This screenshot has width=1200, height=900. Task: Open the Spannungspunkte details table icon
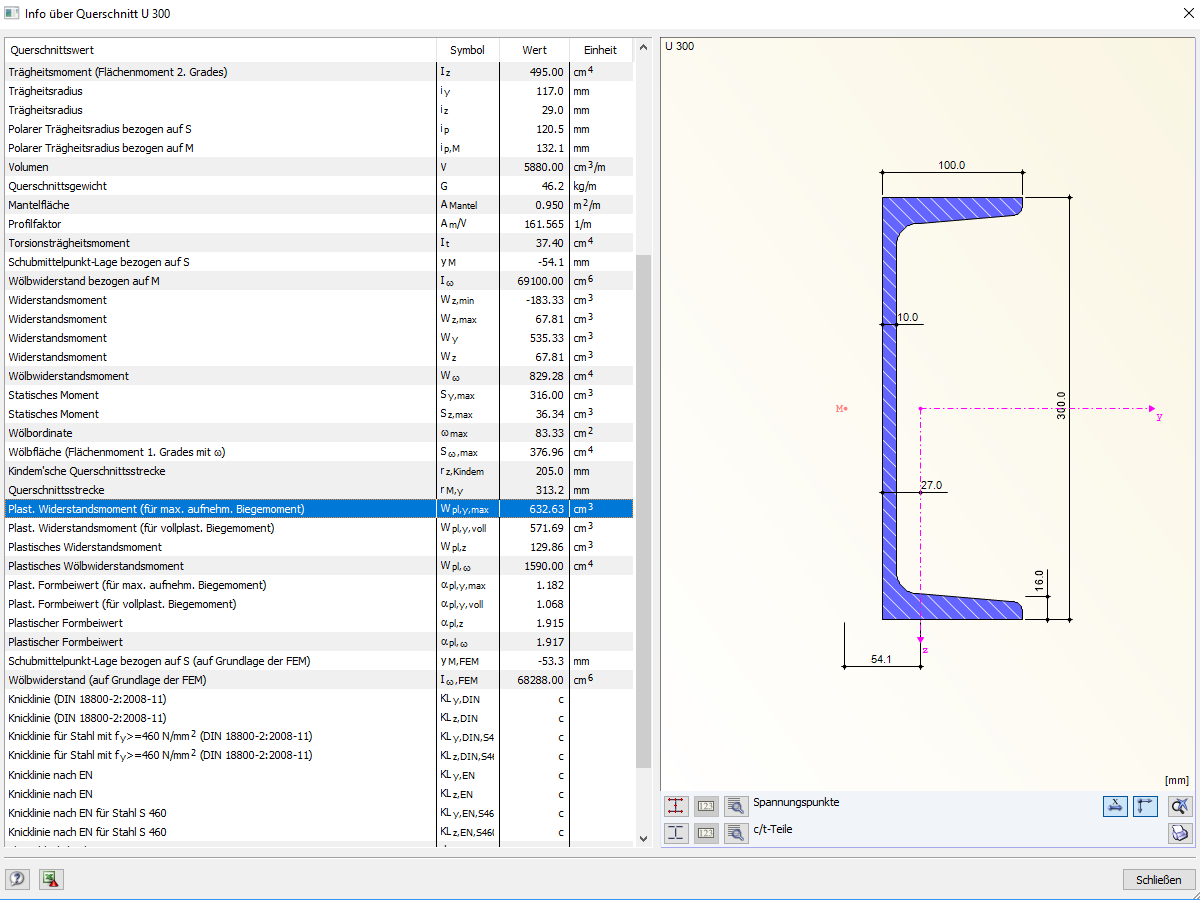click(x=736, y=806)
